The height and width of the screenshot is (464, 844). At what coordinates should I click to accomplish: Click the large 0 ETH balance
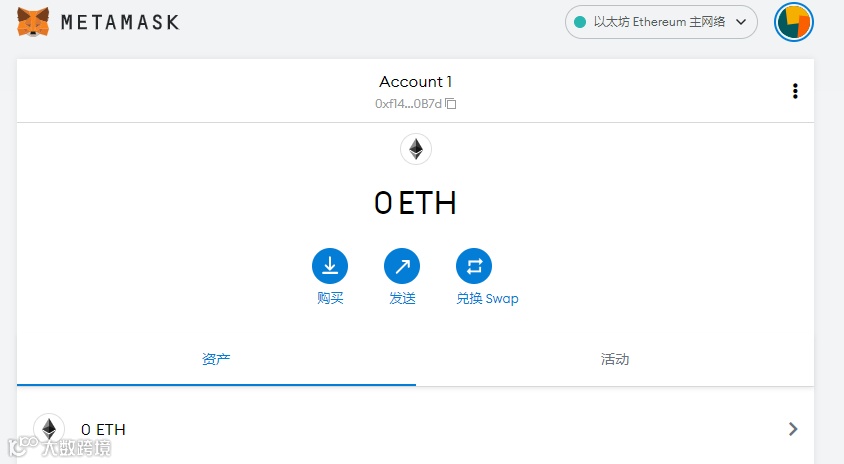pyautogui.click(x=415, y=203)
